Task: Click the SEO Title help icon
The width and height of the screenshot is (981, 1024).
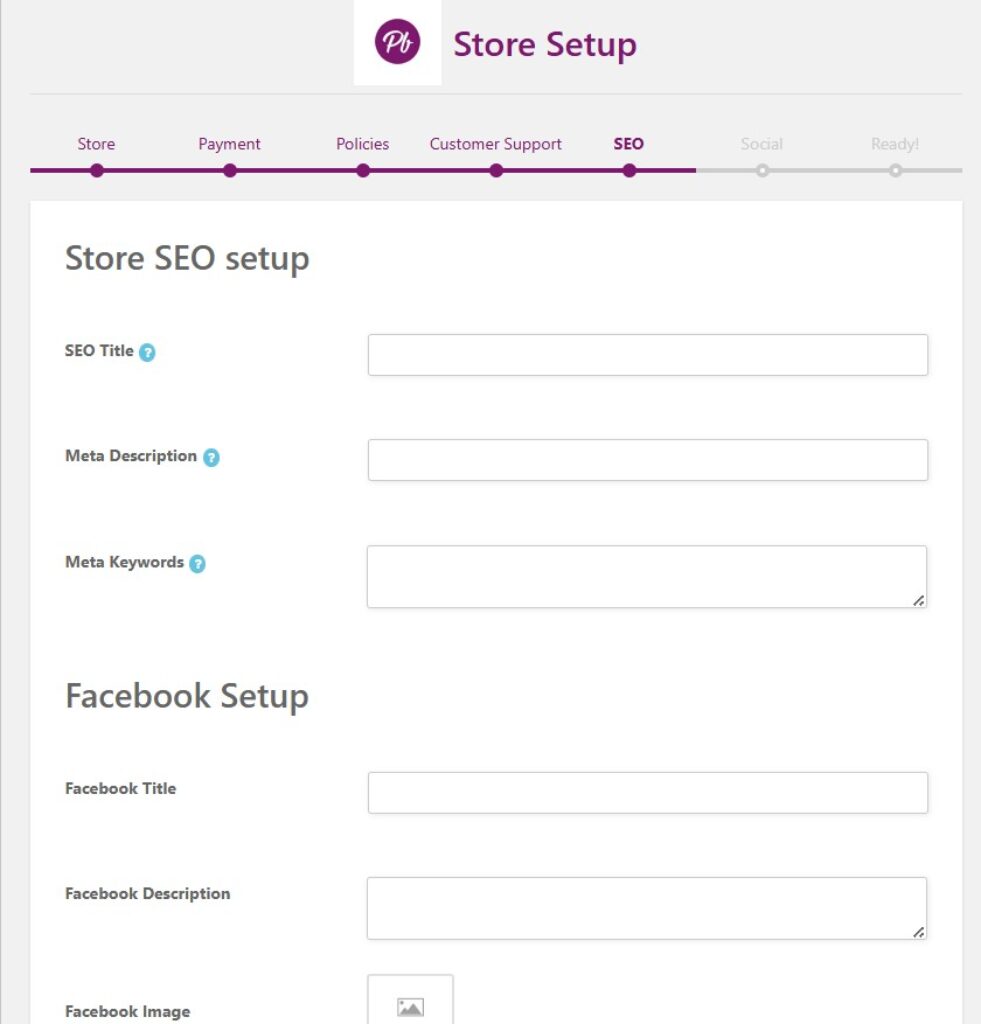Action: click(147, 352)
